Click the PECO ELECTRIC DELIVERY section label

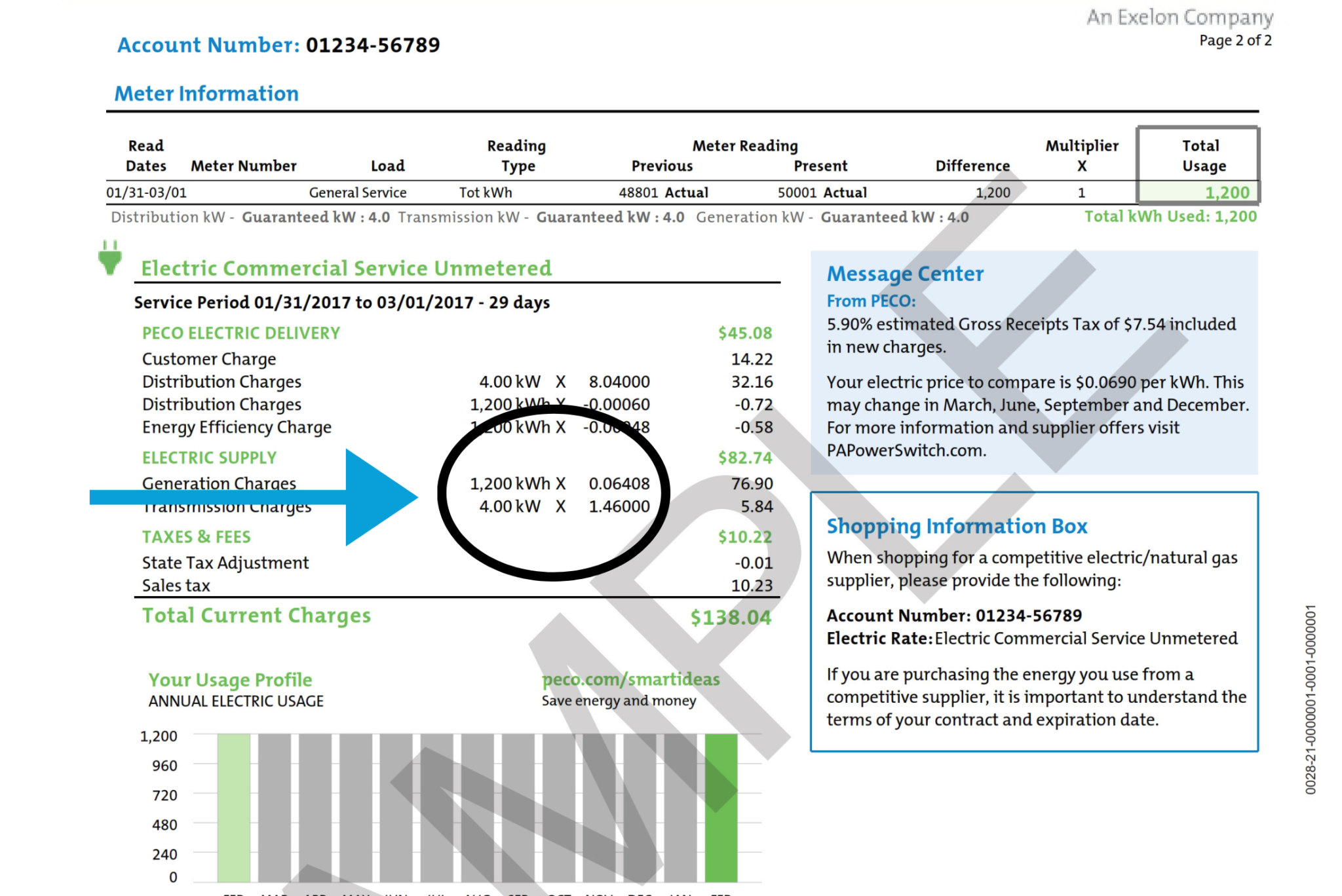(x=241, y=333)
